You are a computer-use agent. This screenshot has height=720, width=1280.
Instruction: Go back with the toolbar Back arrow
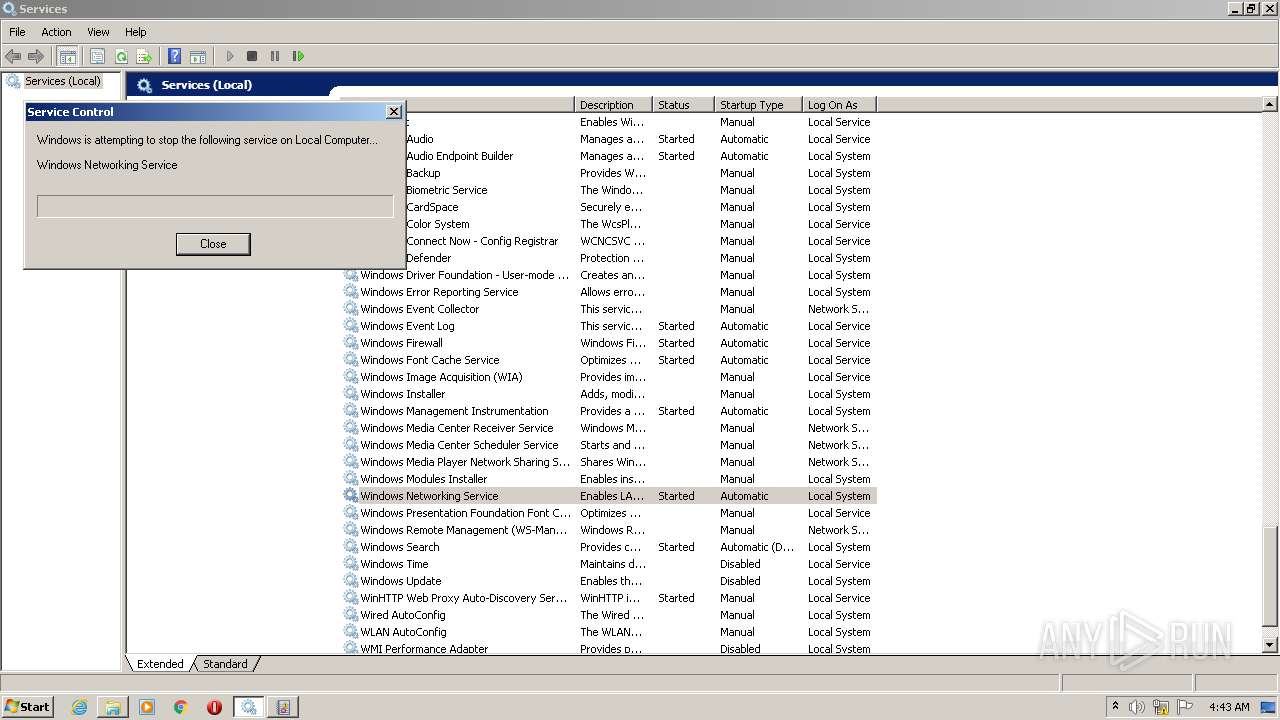coord(13,57)
